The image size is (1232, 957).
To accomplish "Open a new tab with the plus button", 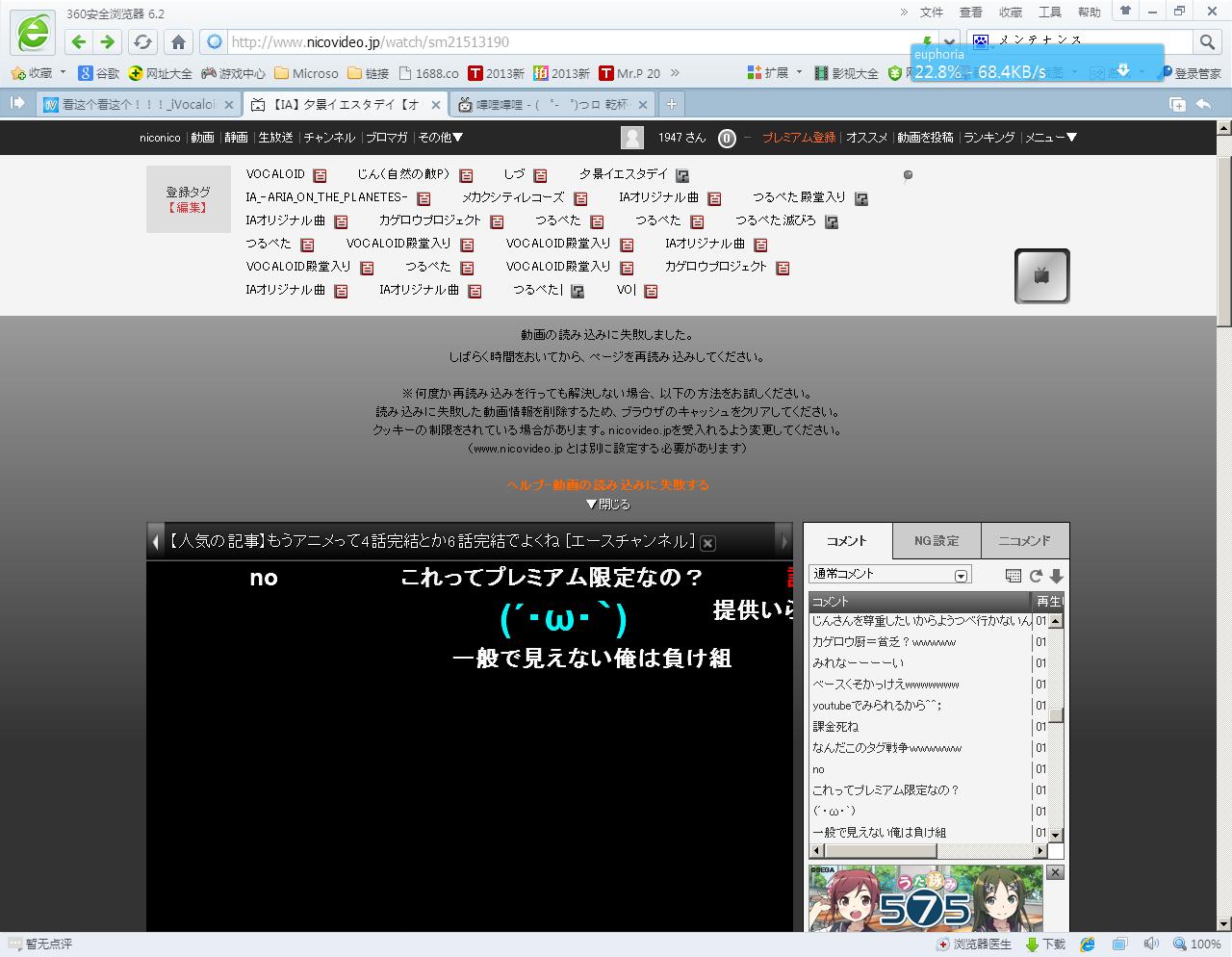I will point(672,104).
